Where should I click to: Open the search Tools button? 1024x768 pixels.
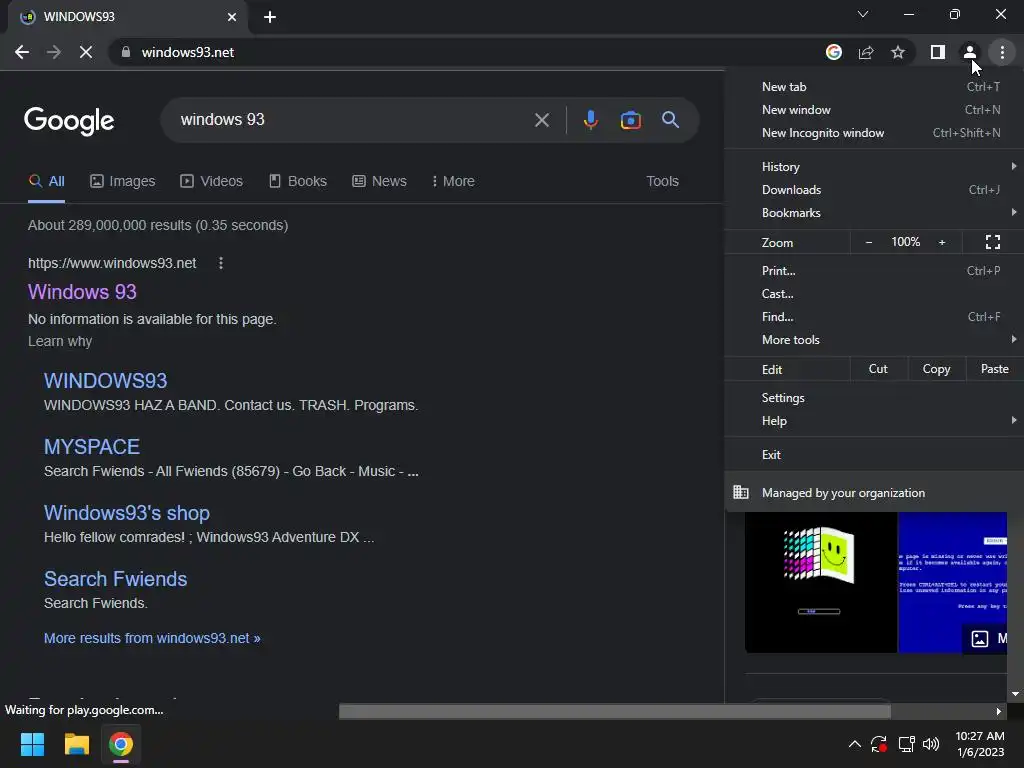click(x=662, y=181)
